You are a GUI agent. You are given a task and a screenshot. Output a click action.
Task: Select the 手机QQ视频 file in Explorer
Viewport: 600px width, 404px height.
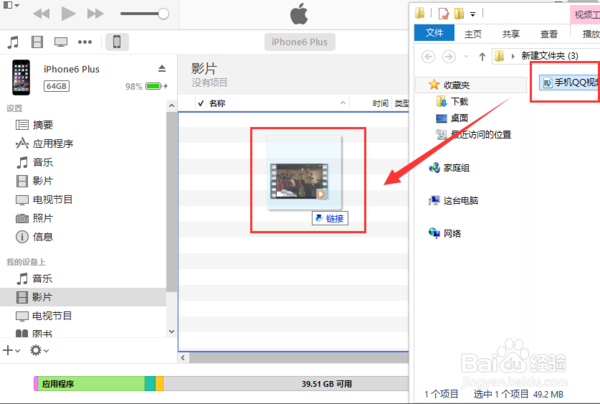[570, 82]
